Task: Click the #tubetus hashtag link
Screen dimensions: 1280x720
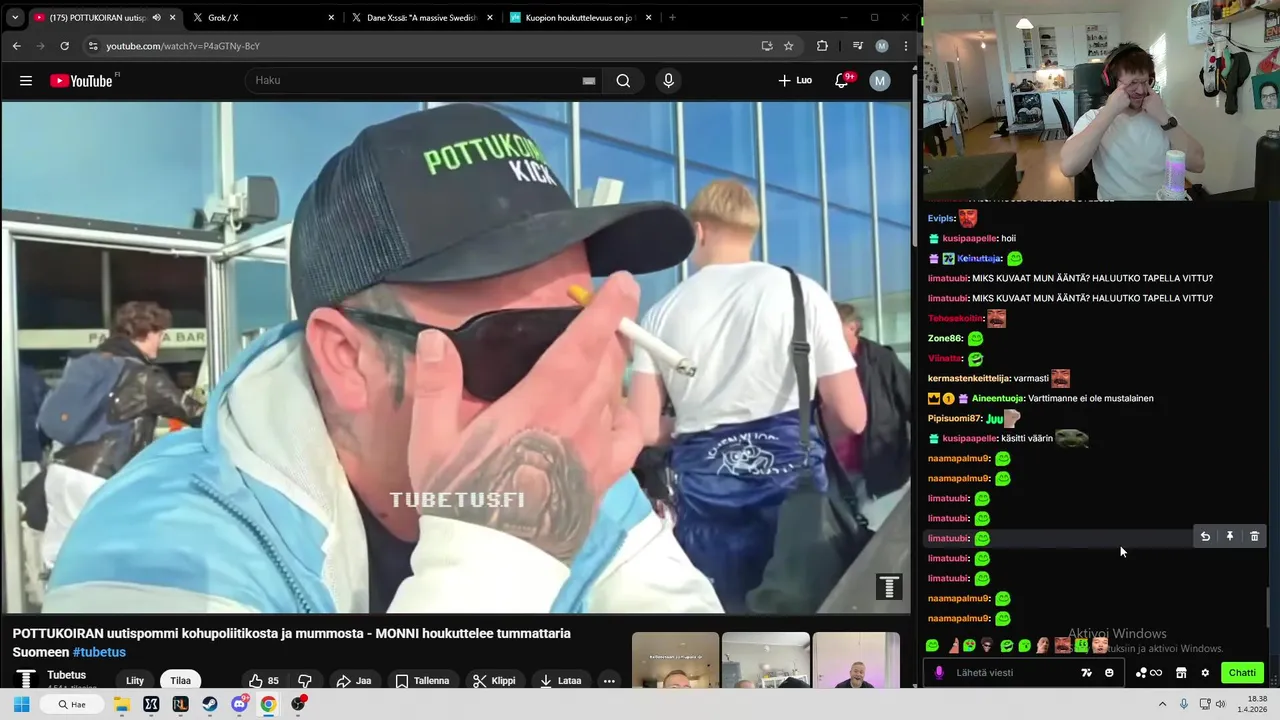Action: click(99, 652)
